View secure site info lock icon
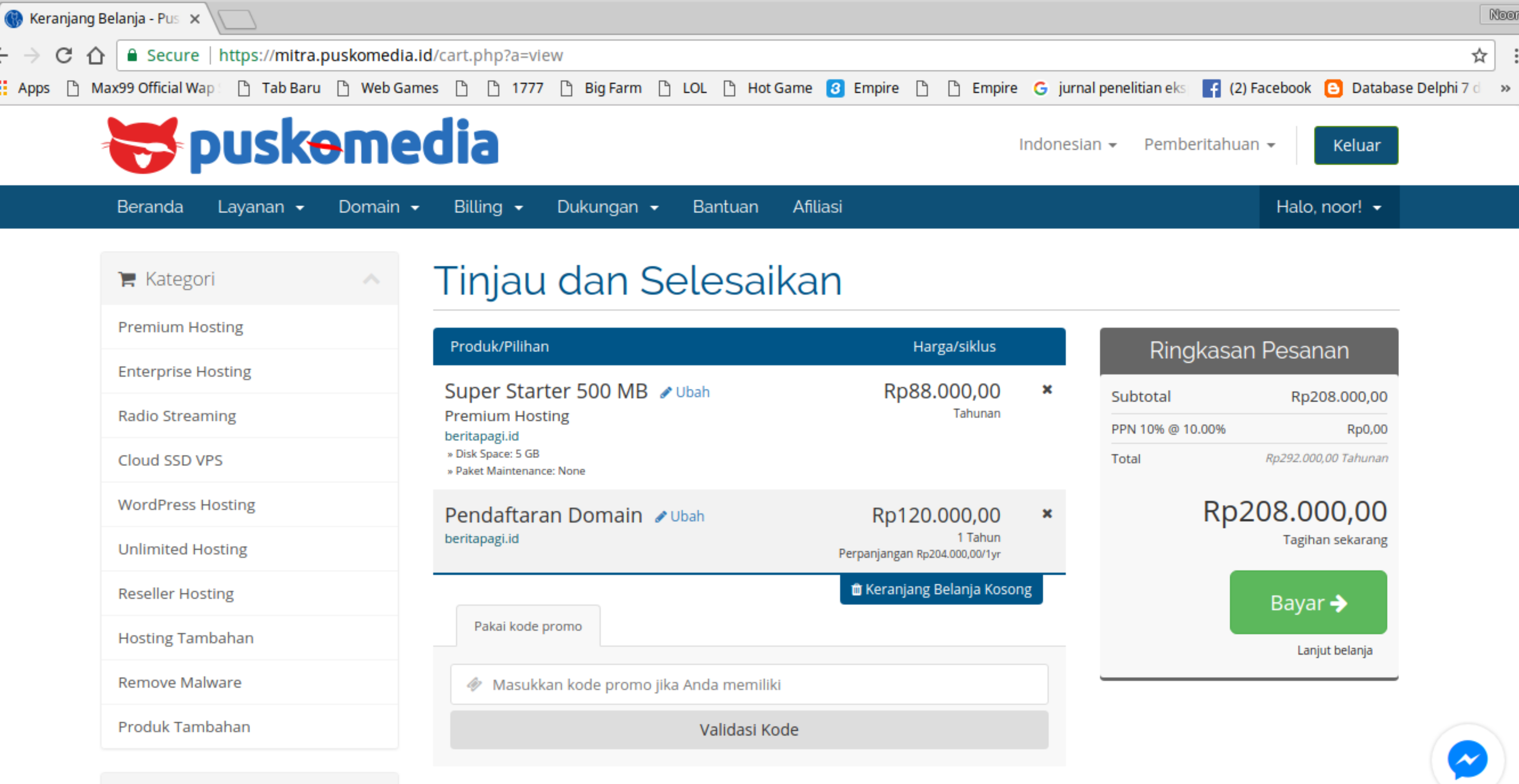Viewport: 1519px width, 784px height. [x=132, y=56]
